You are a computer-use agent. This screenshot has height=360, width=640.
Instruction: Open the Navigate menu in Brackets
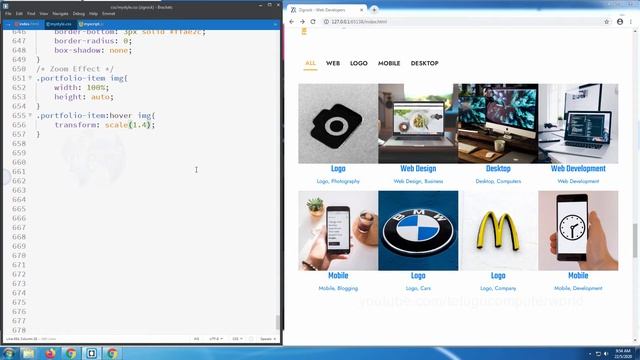click(x=60, y=13)
